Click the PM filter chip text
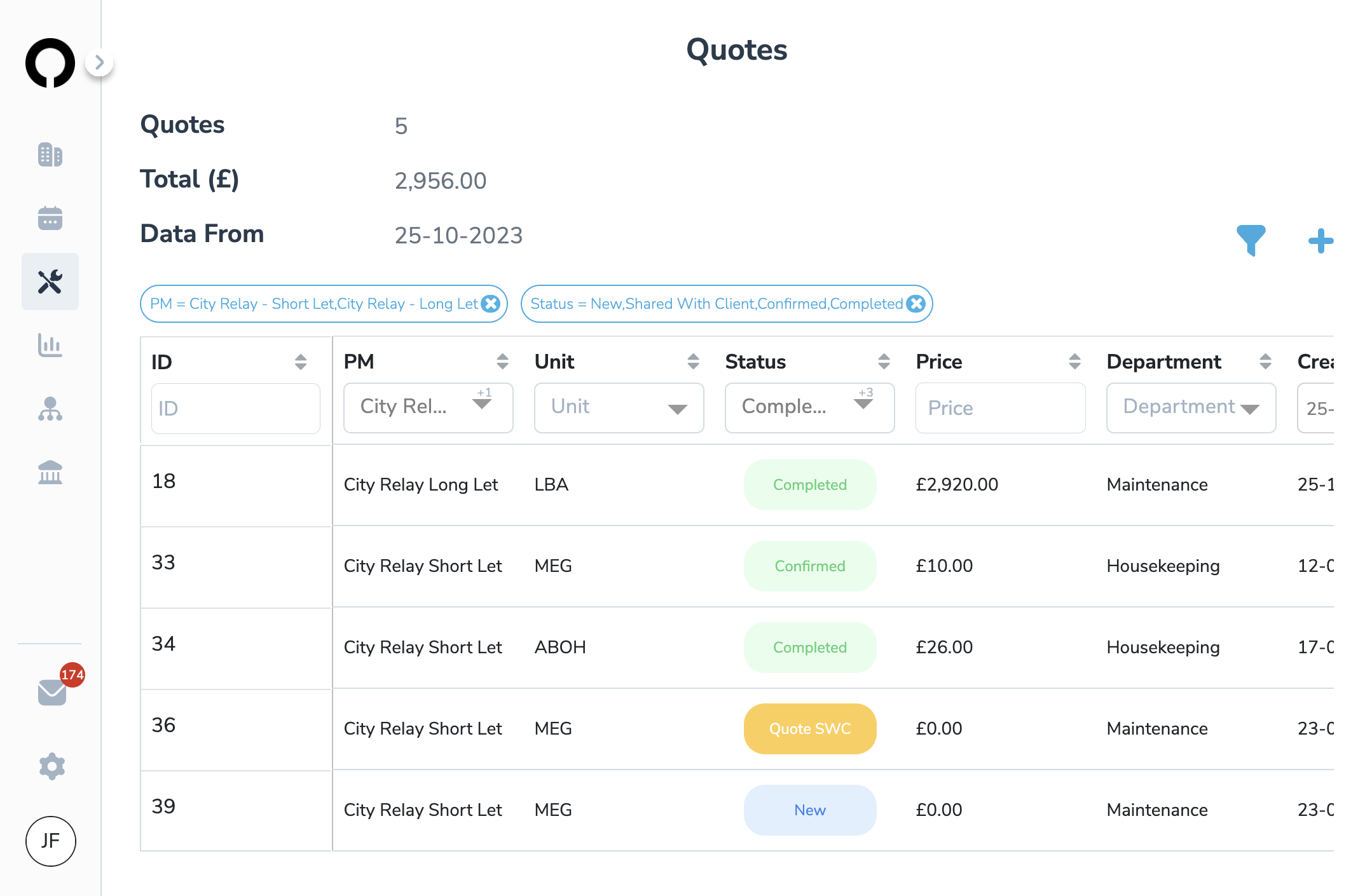The width and height of the screenshot is (1372, 896). tap(314, 304)
